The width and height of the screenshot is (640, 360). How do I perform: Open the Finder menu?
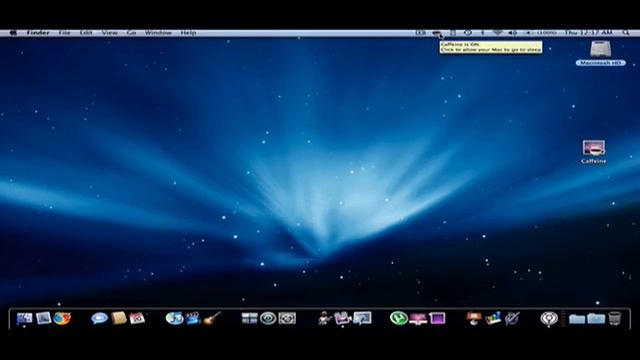click(38, 33)
